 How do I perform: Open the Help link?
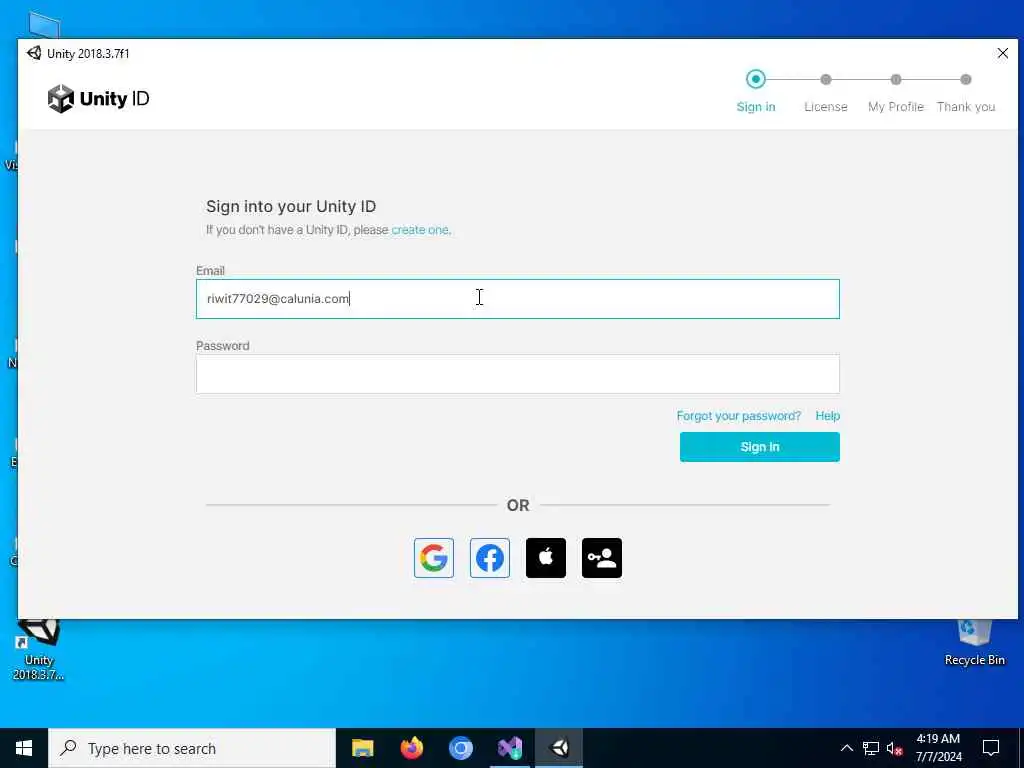[827, 416]
